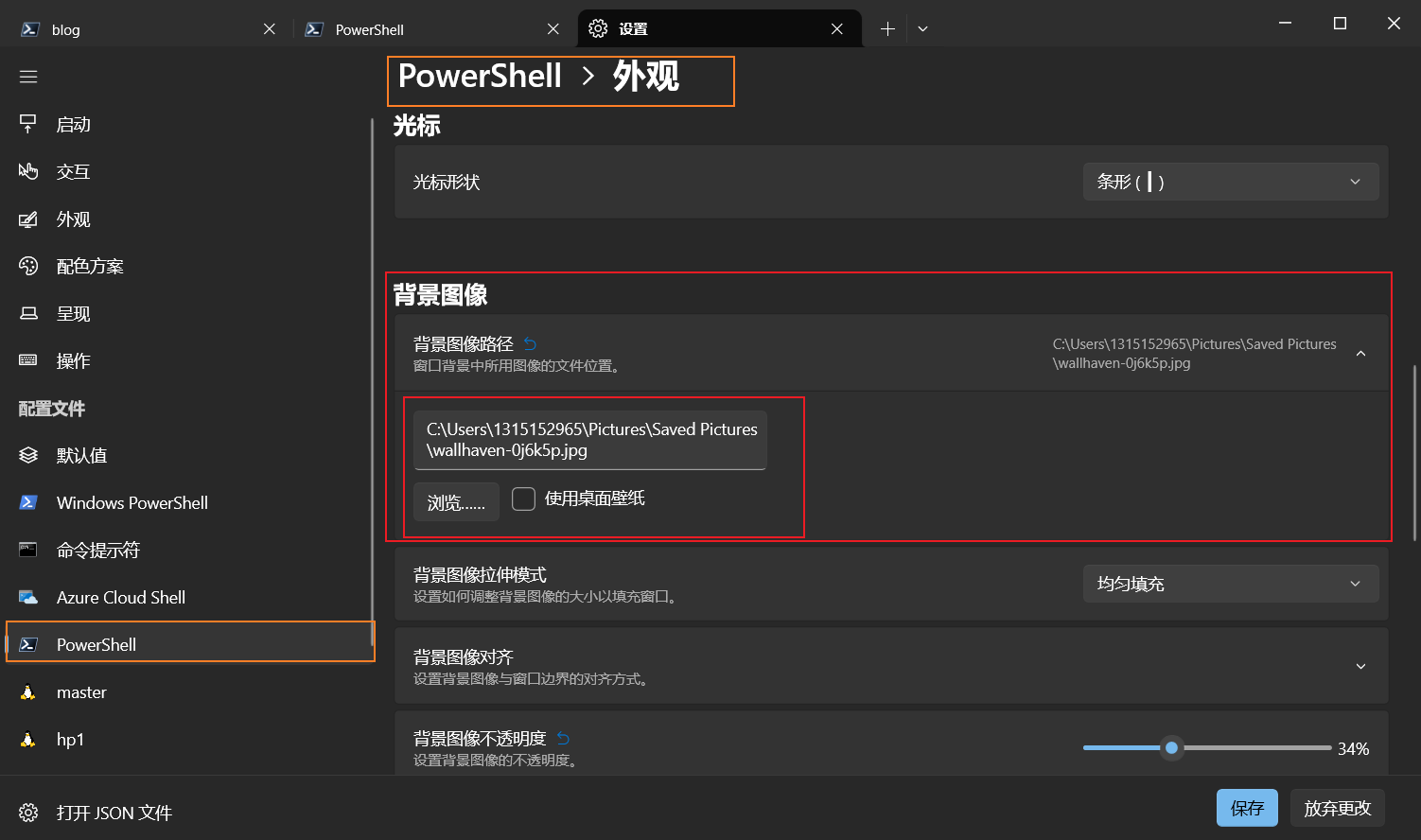Open the 呈现 rendering settings

tap(73, 313)
